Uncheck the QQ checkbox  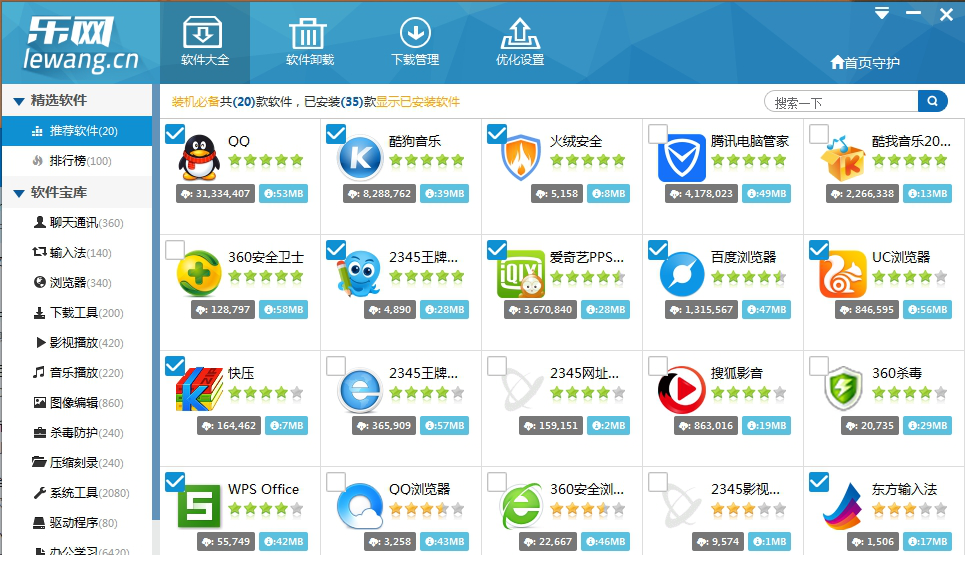click(x=175, y=134)
